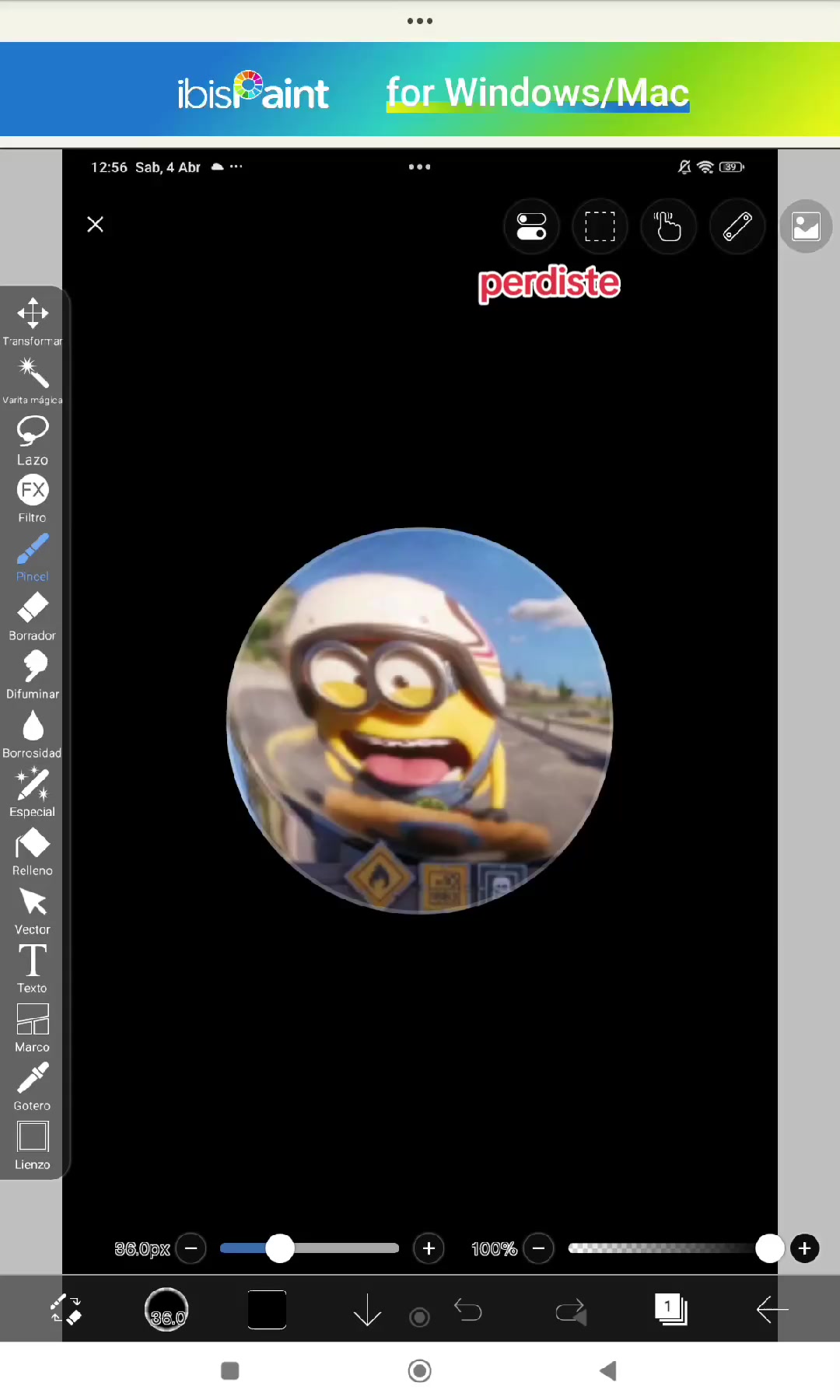The height and width of the screenshot is (1400, 840).
Task: Open the FX Filtro tool
Action: click(x=32, y=499)
